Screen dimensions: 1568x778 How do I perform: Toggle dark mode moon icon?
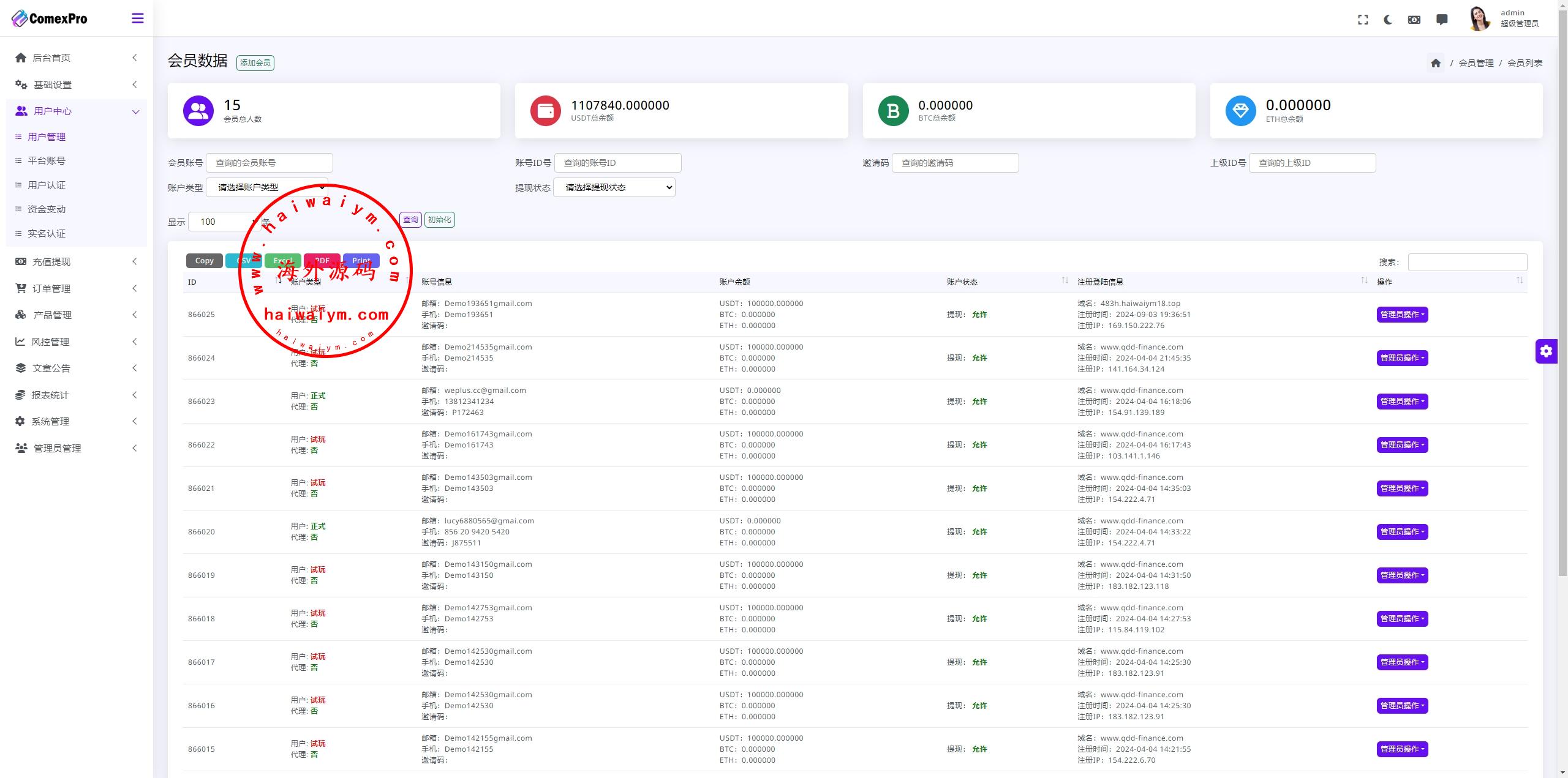1388,20
